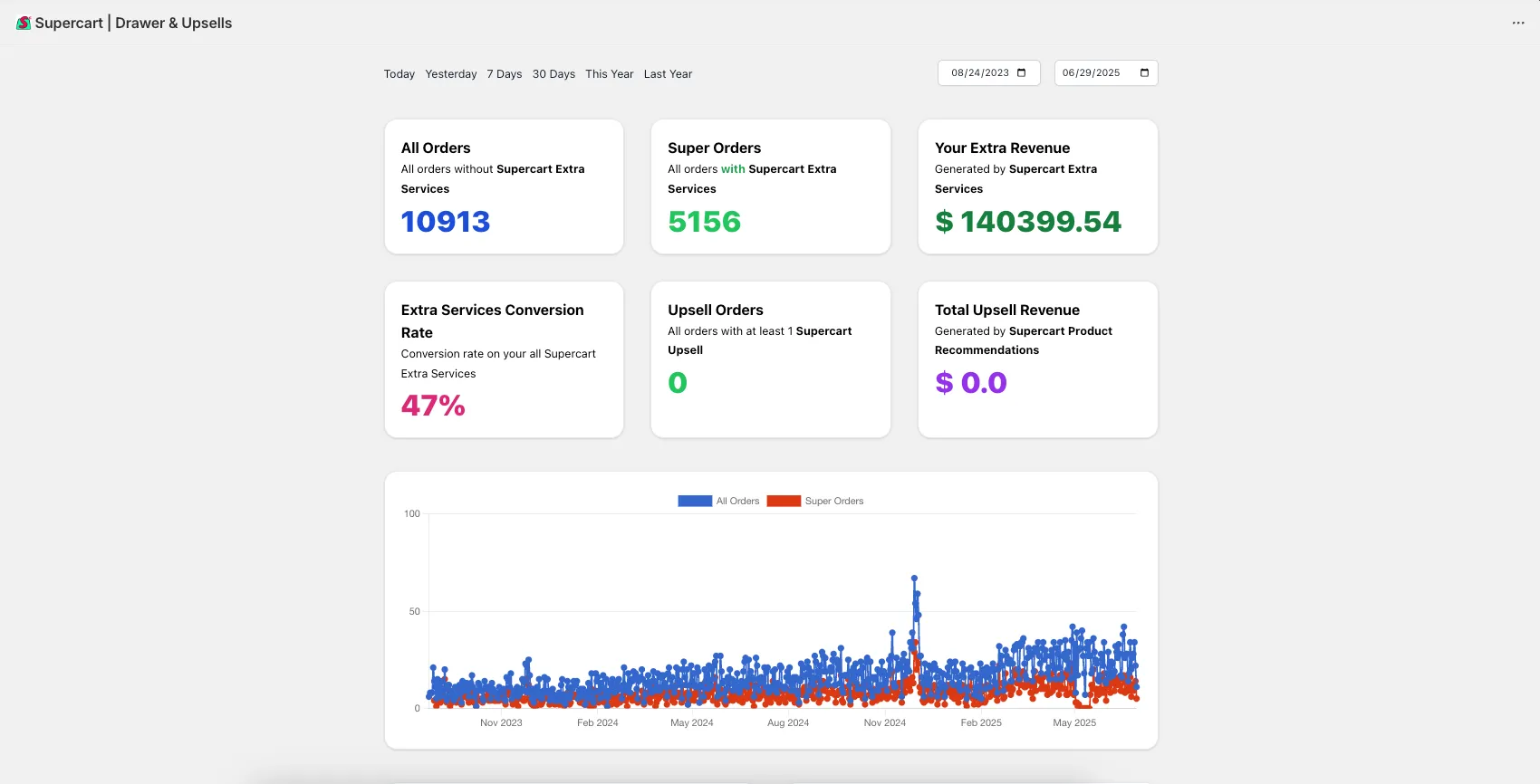Image resolution: width=1540 pixels, height=784 pixels.
Task: Click the Feb 2025 axis label
Action: [x=981, y=722]
